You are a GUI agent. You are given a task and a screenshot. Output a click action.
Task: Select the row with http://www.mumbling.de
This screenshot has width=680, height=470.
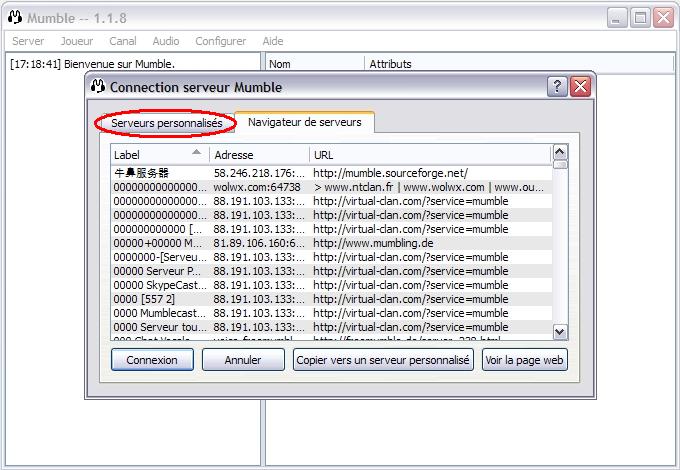pyautogui.click(x=331, y=243)
